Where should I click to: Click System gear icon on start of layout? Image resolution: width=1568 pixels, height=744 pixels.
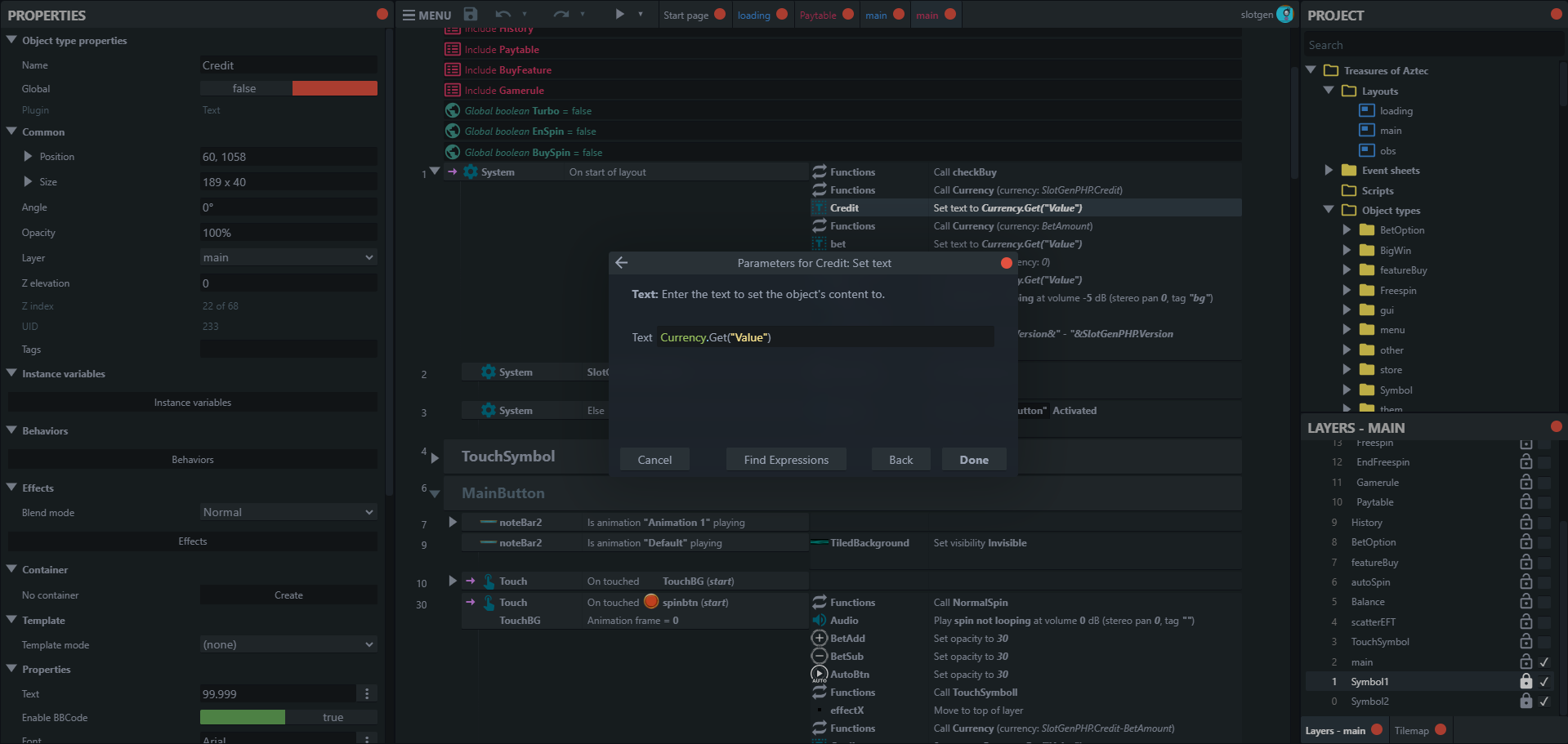(x=471, y=172)
